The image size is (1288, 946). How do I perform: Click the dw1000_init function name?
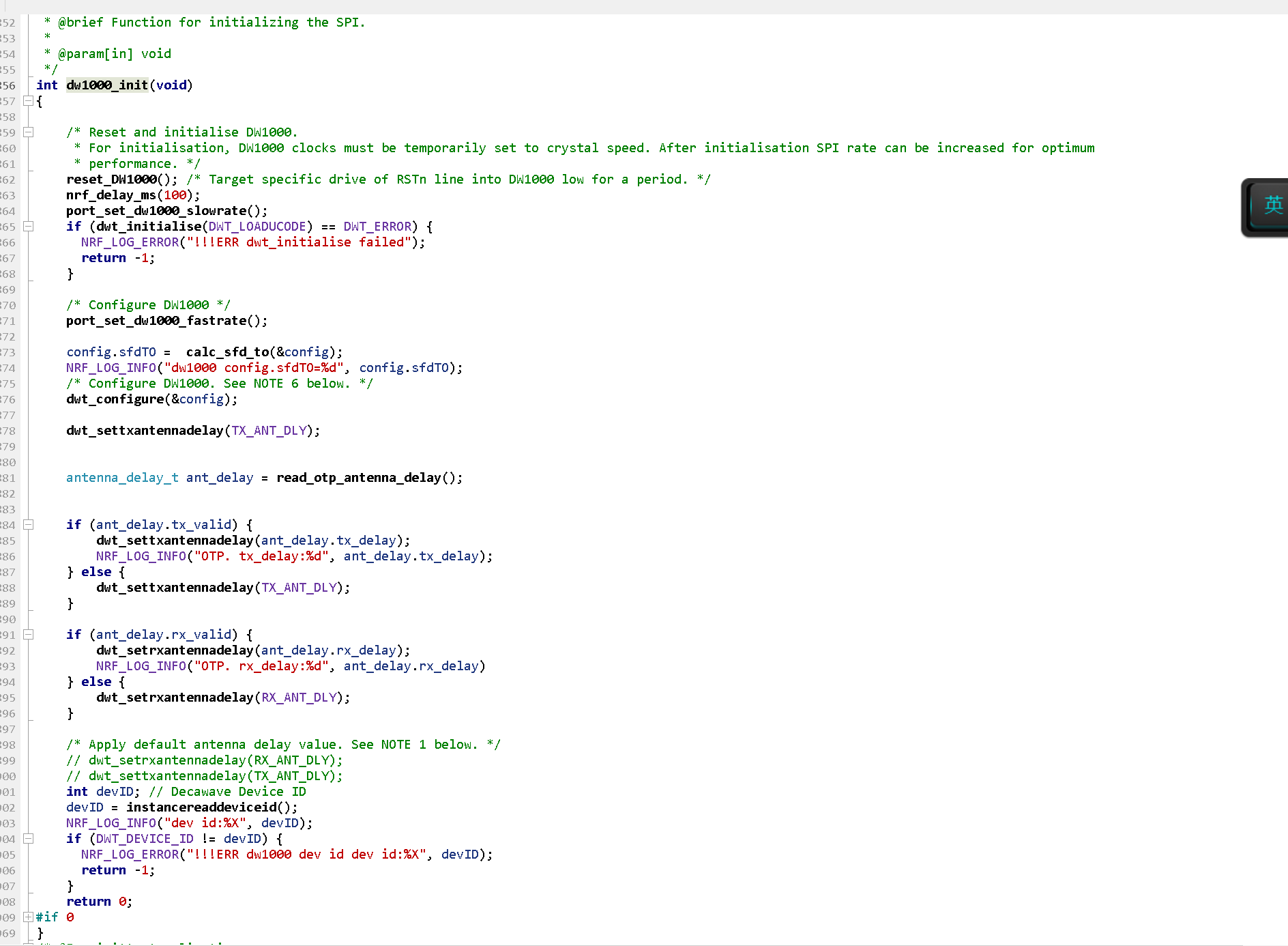pyautogui.click(x=107, y=85)
